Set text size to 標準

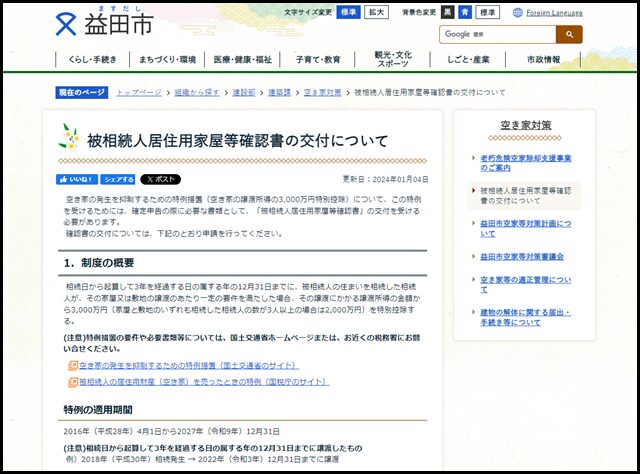(x=348, y=12)
